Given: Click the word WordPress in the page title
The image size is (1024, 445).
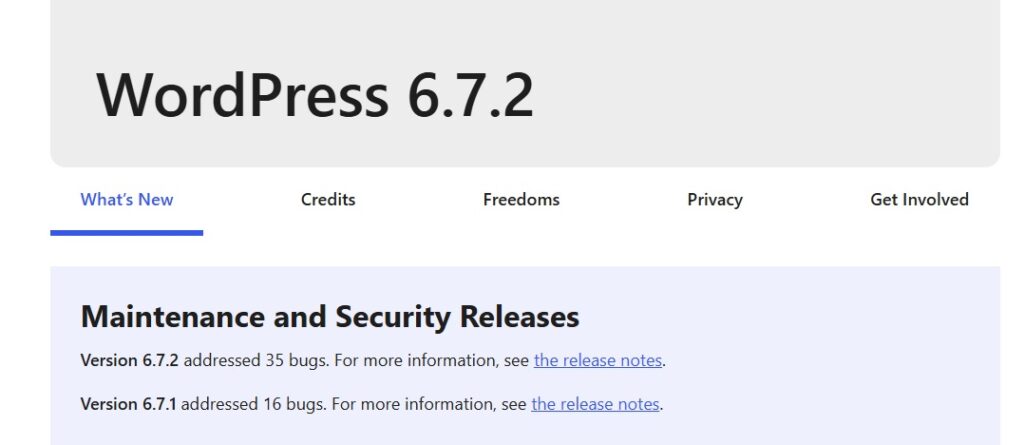Looking at the screenshot, I should 242,95.
